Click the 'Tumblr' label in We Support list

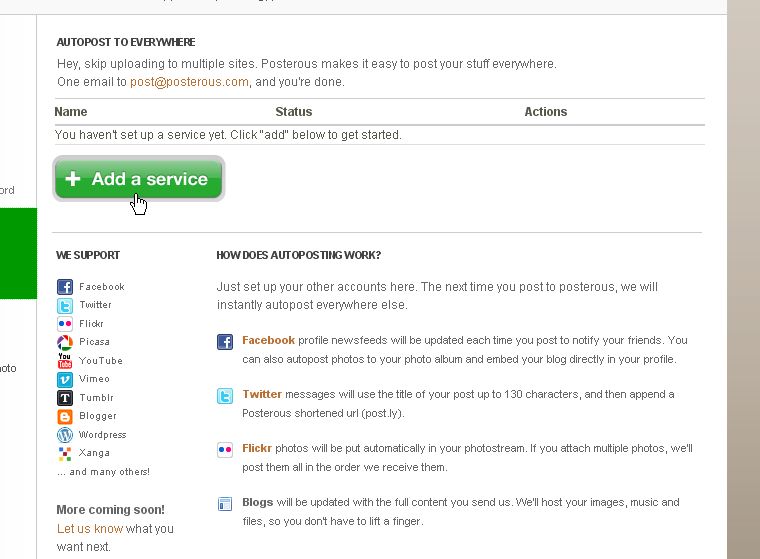[96, 398]
